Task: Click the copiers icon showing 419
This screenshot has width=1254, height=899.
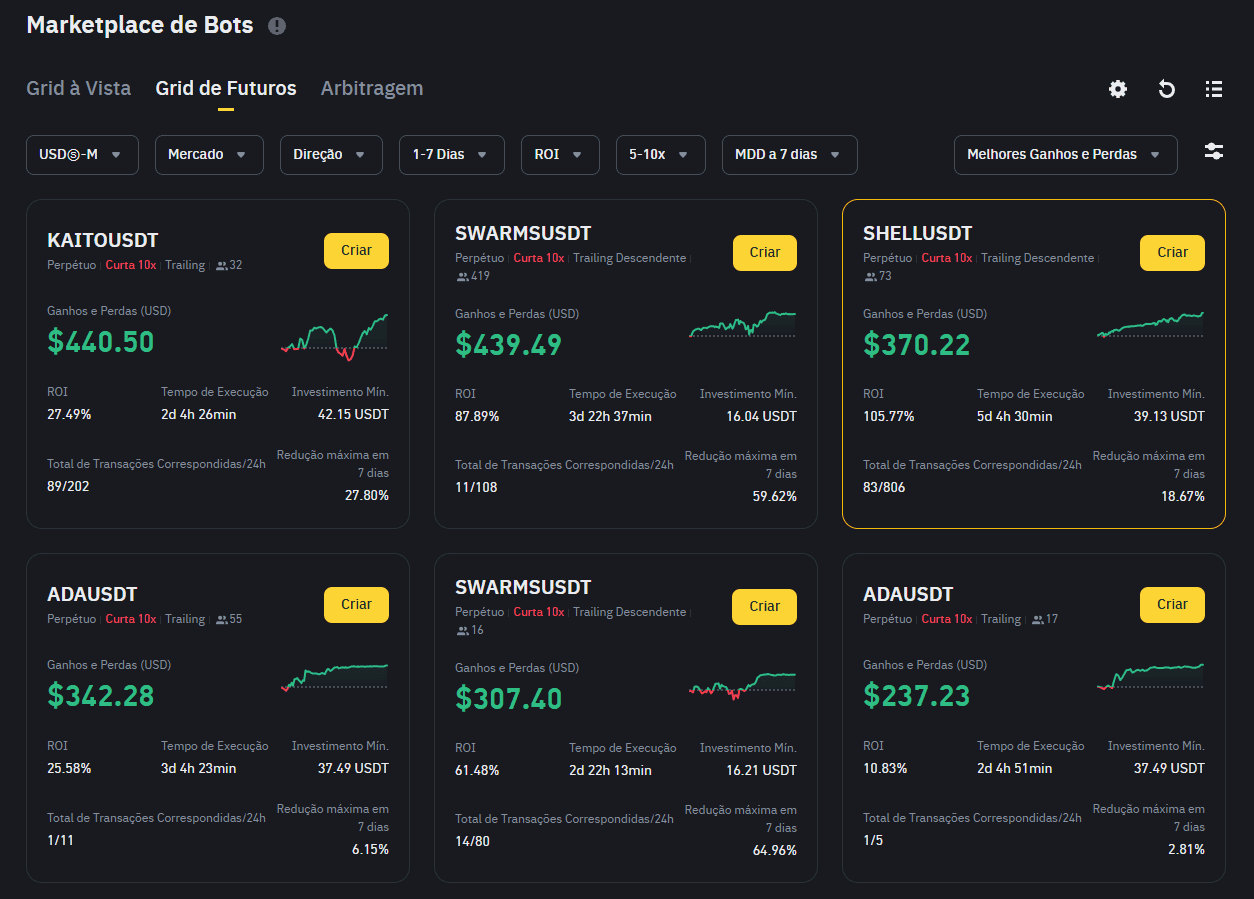Action: 462,276
